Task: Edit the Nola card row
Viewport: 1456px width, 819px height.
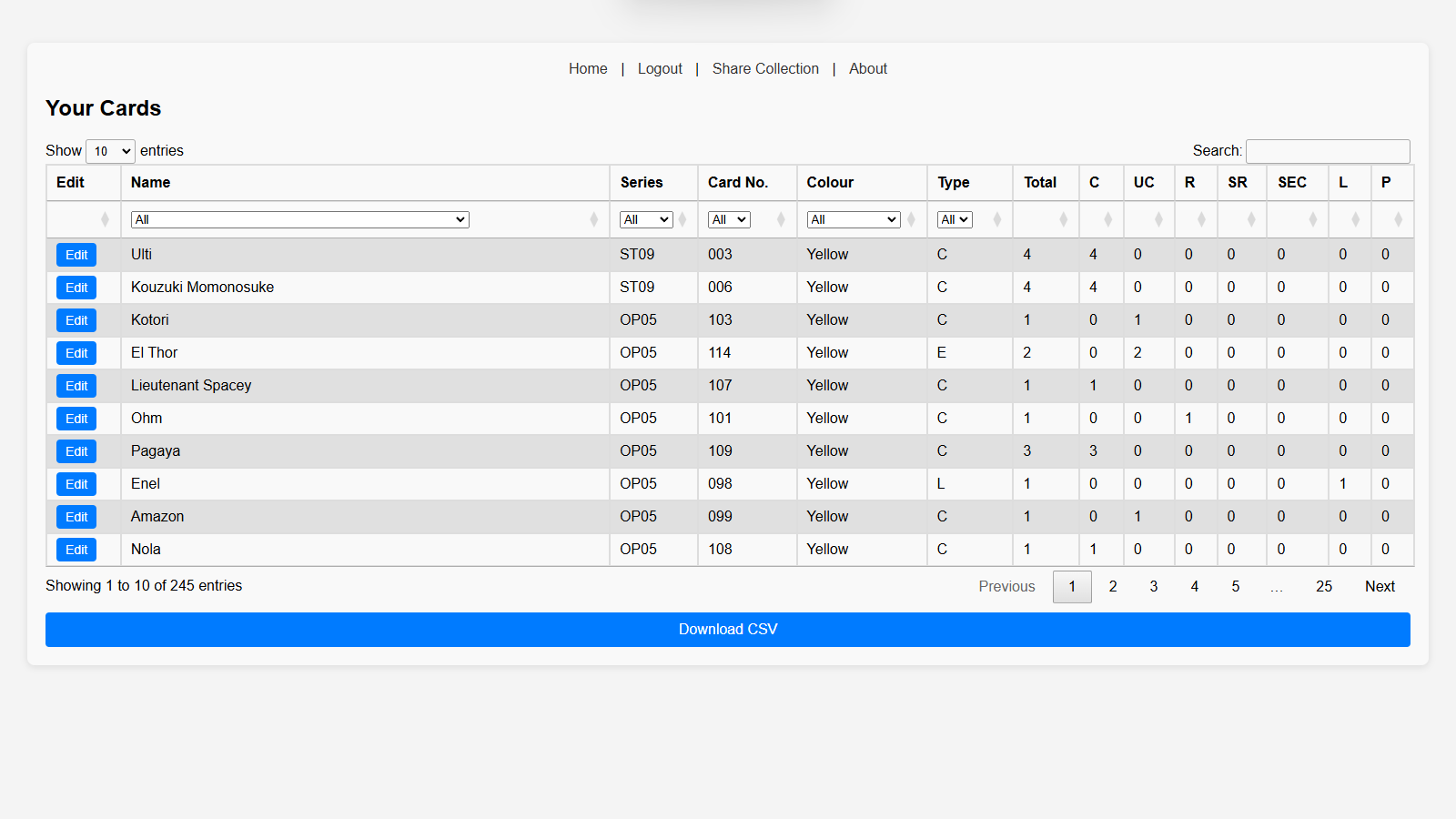Action: [76, 550]
